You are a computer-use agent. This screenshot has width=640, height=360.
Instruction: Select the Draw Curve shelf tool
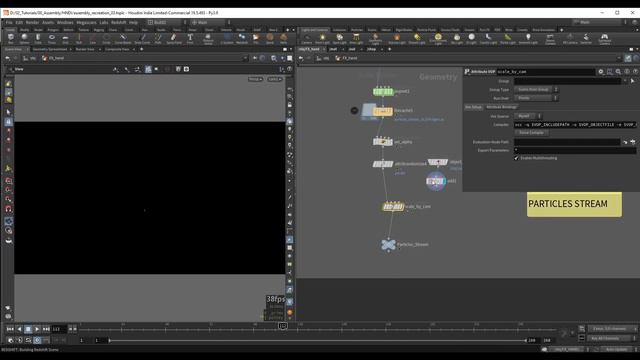[x=142, y=39]
